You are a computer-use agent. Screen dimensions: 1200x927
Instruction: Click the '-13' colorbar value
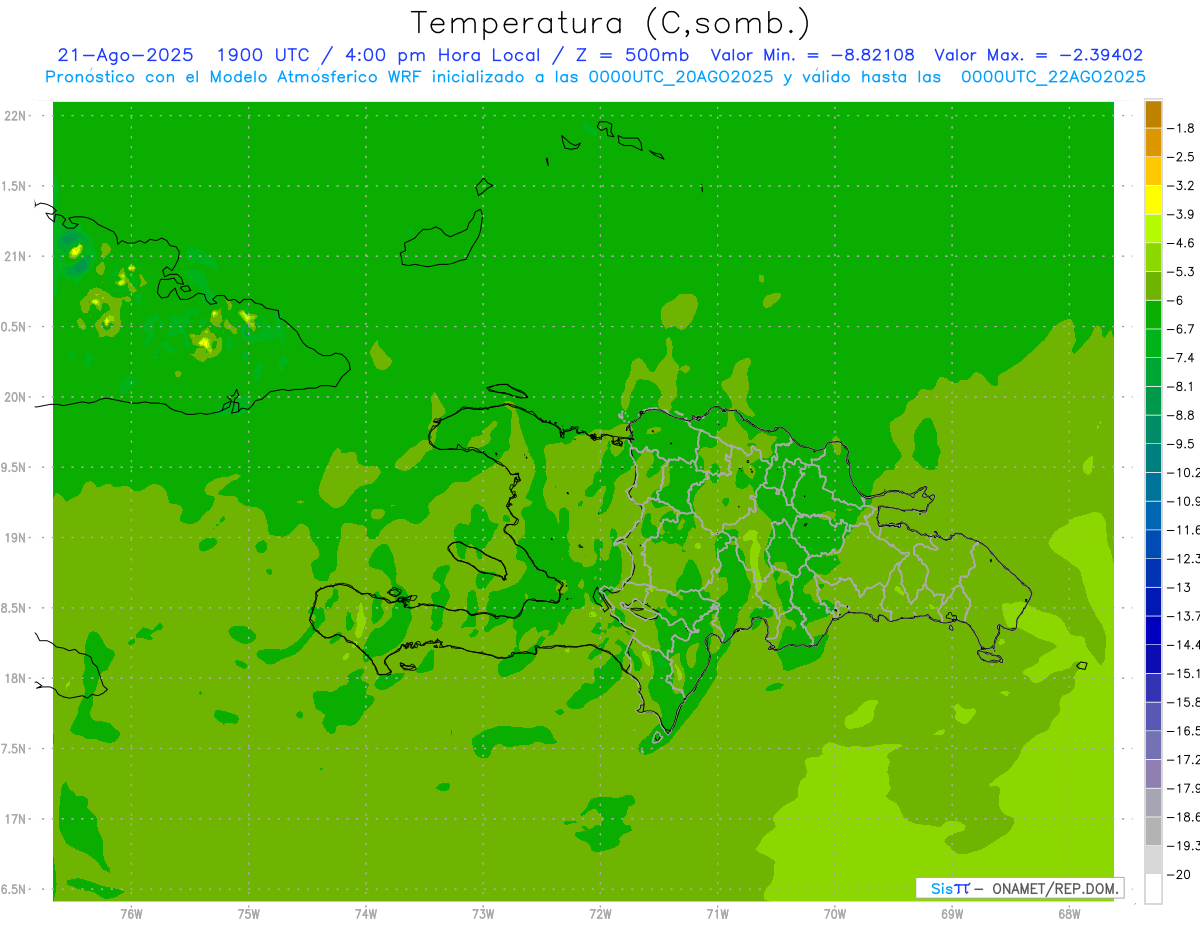tap(1179, 587)
